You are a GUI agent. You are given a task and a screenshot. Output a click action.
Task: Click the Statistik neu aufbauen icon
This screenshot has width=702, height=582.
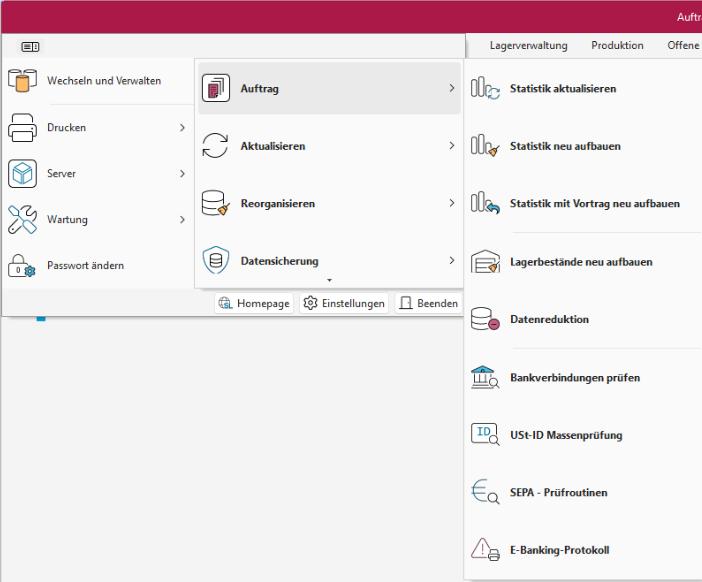click(x=485, y=146)
